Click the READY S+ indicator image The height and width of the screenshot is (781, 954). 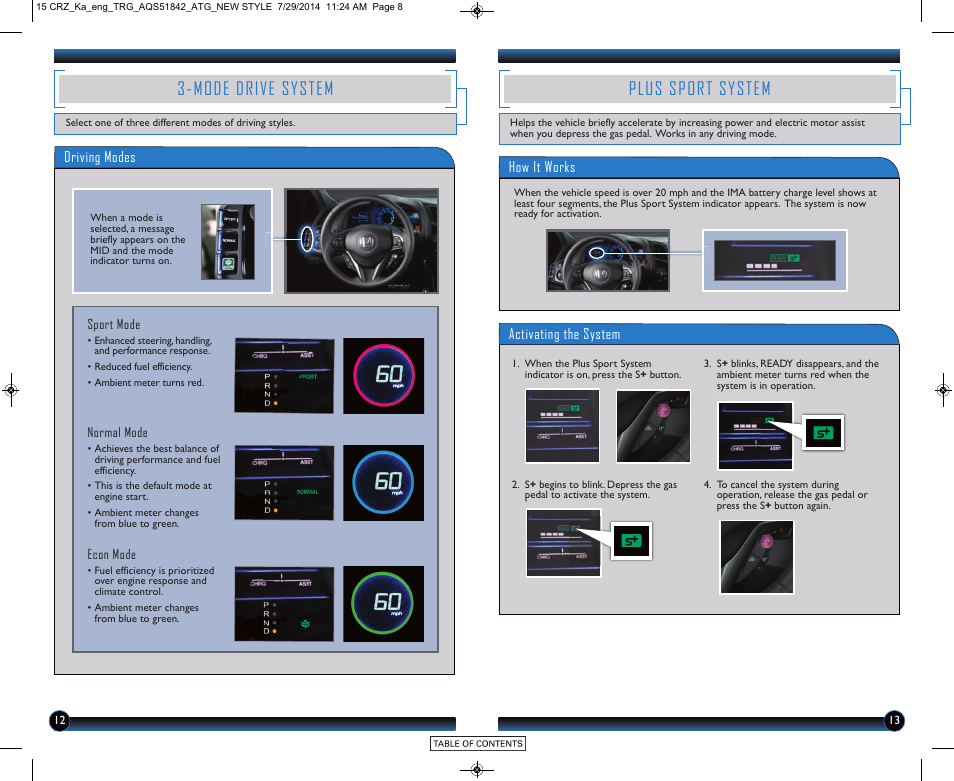coord(775,260)
